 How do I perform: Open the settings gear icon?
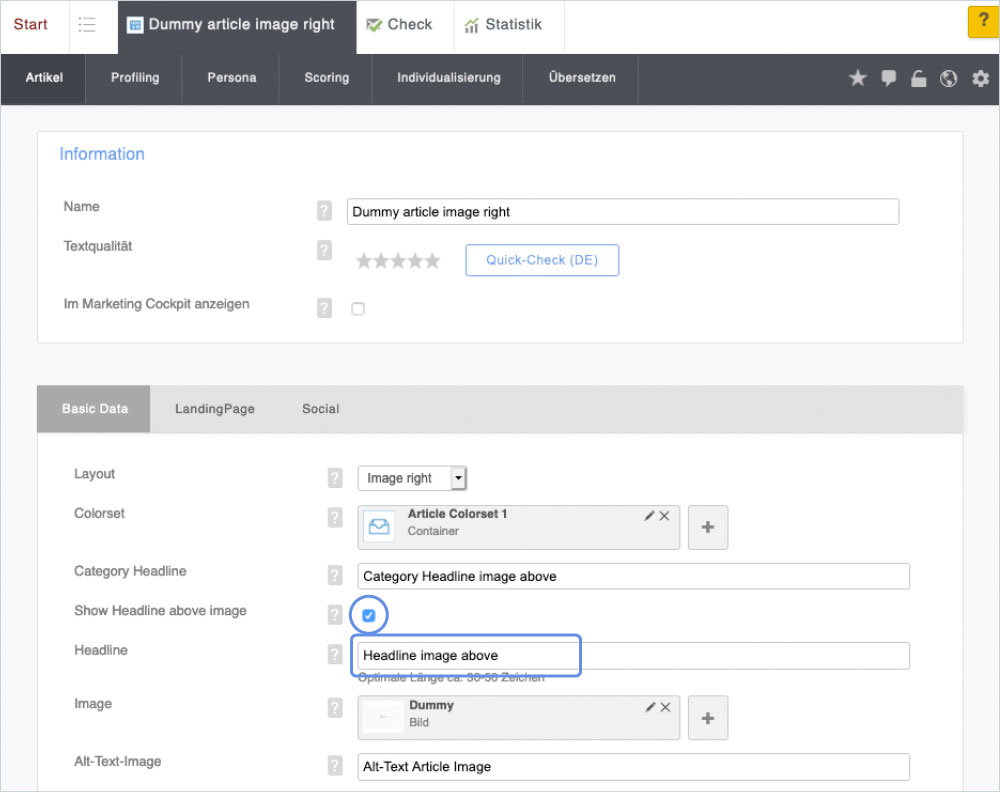[x=980, y=78]
